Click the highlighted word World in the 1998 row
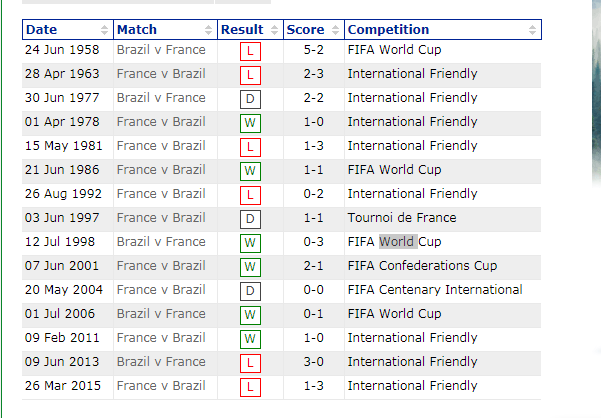Screen dimensions: 601x418 tap(398, 242)
